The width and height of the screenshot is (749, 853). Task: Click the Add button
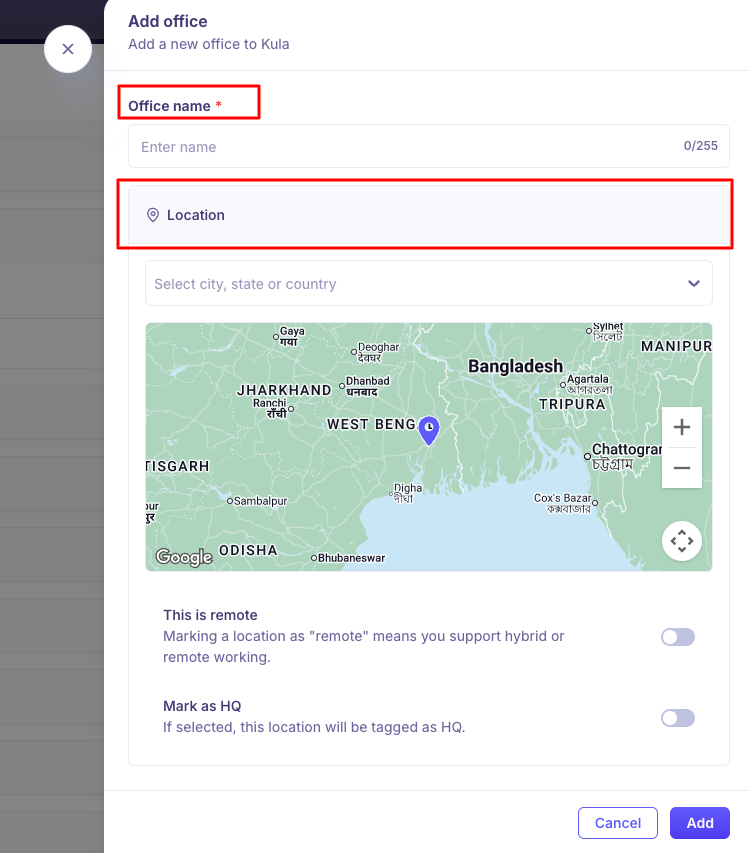tap(699, 823)
